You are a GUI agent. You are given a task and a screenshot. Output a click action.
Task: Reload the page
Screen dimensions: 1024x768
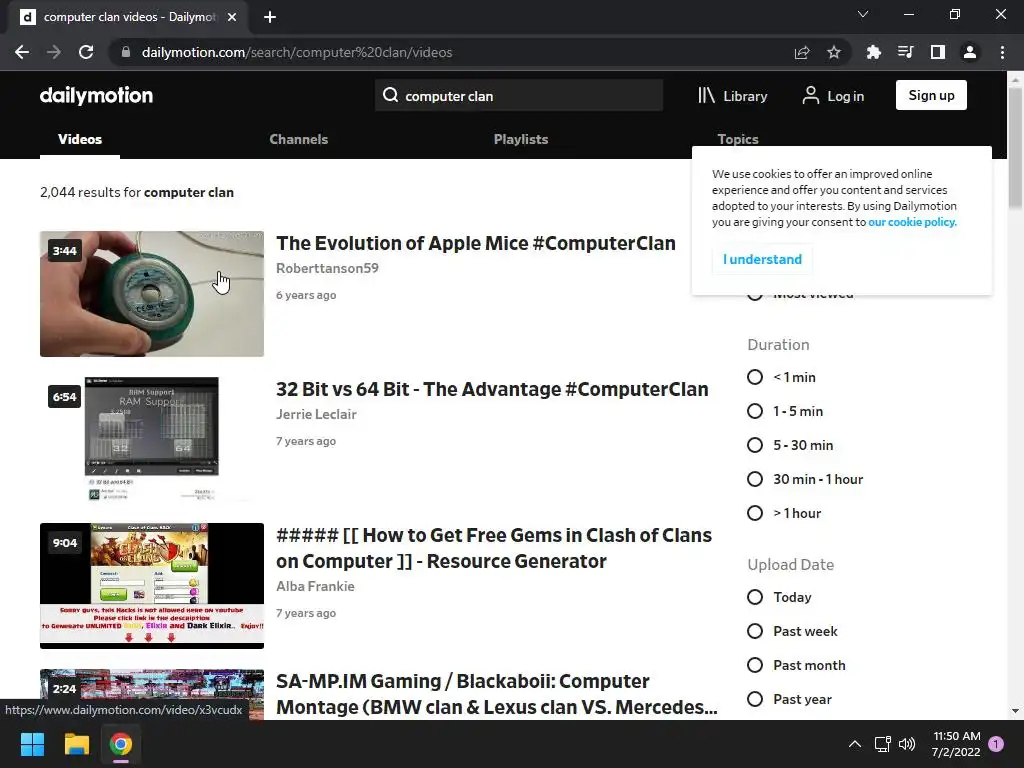tap(86, 52)
